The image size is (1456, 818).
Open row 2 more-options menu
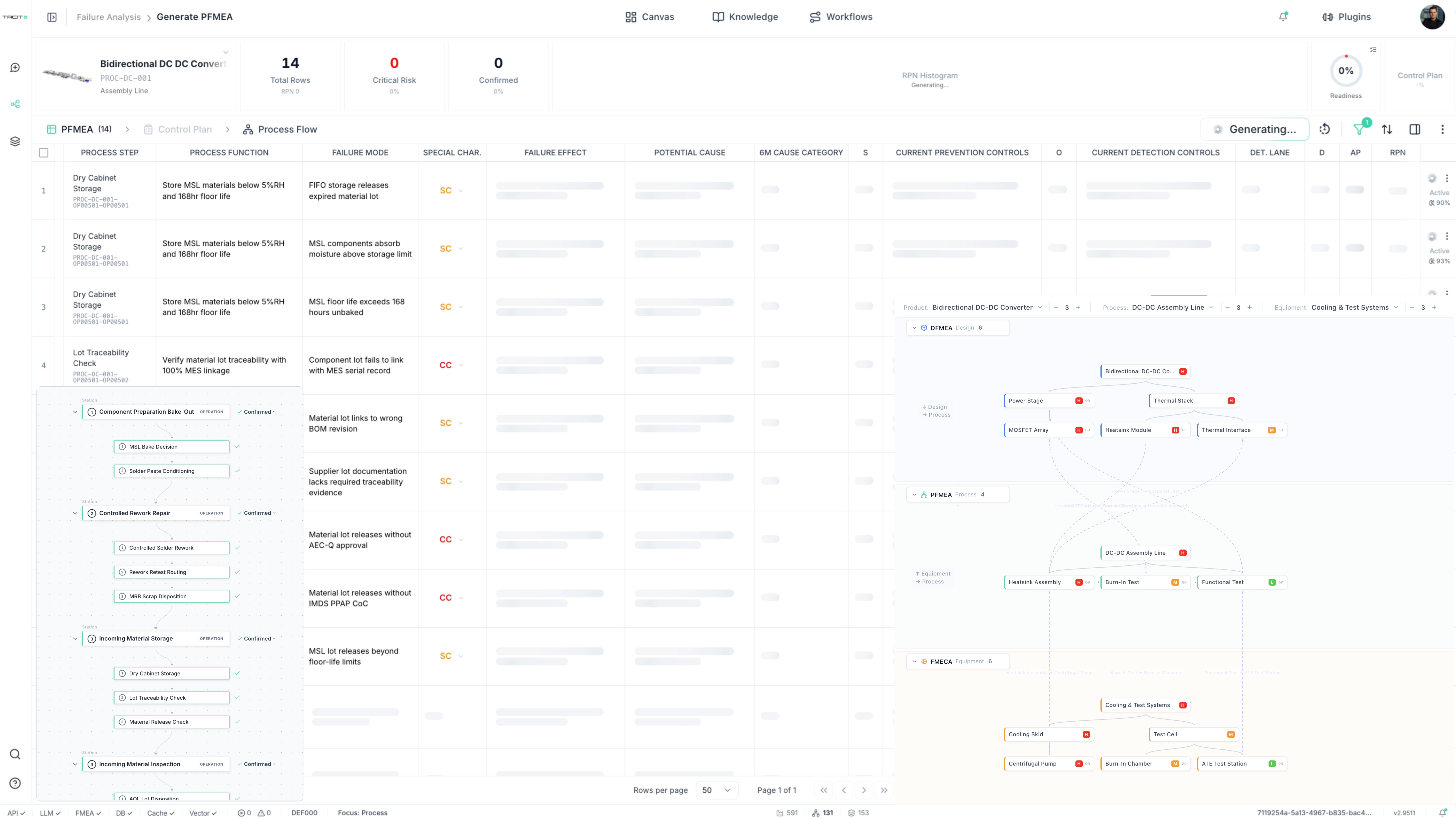tap(1447, 236)
